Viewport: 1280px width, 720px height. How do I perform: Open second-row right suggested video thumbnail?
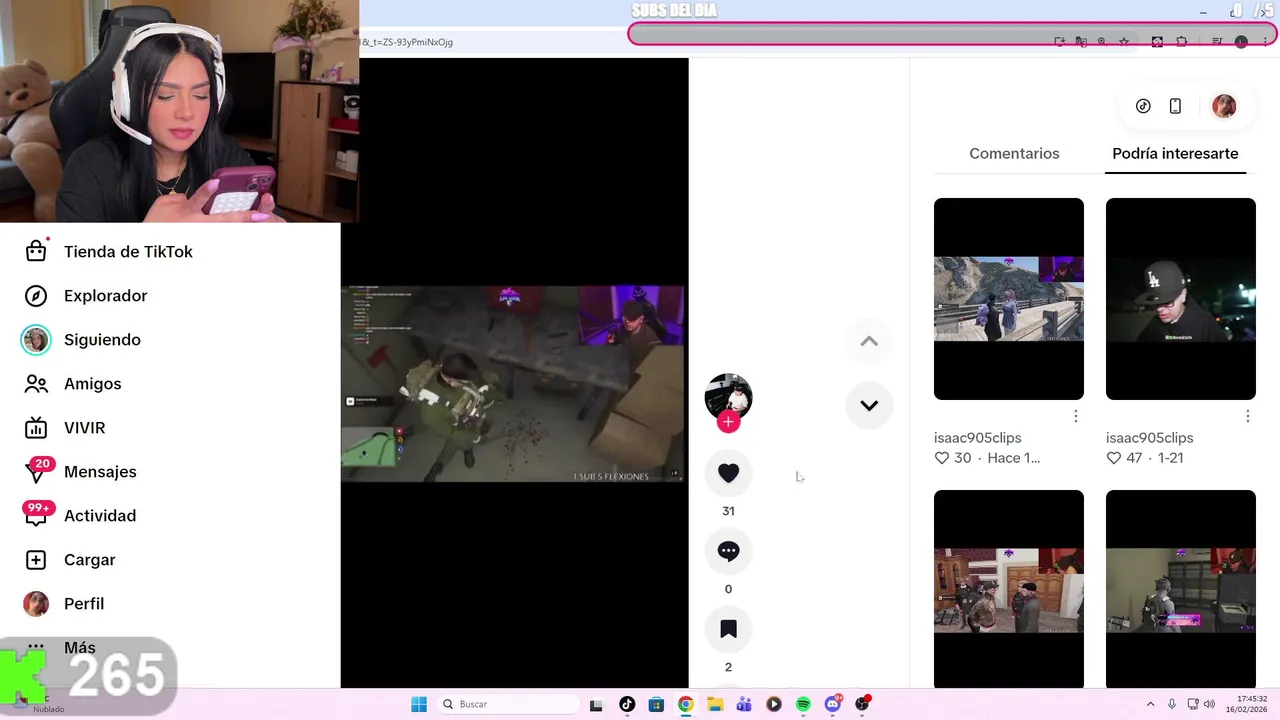pyautogui.click(x=1181, y=589)
